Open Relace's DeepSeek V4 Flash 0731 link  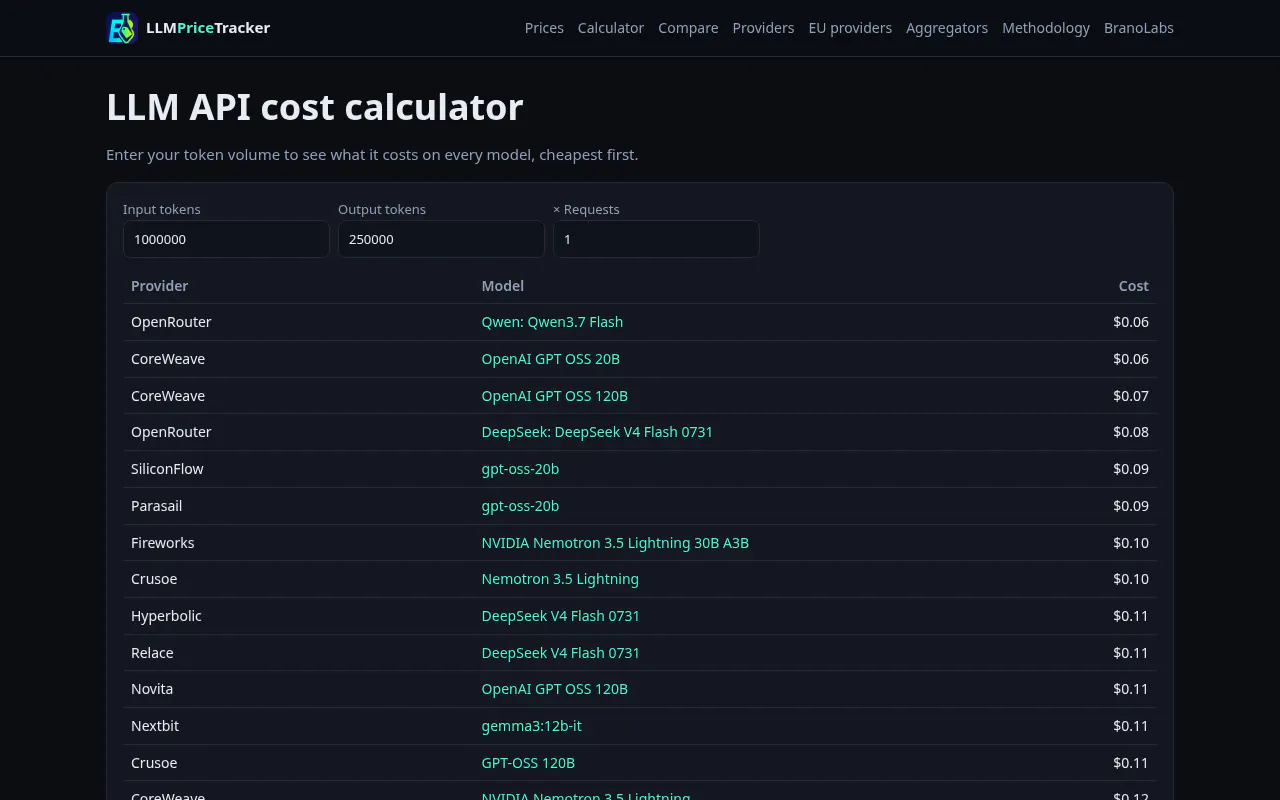[561, 653]
